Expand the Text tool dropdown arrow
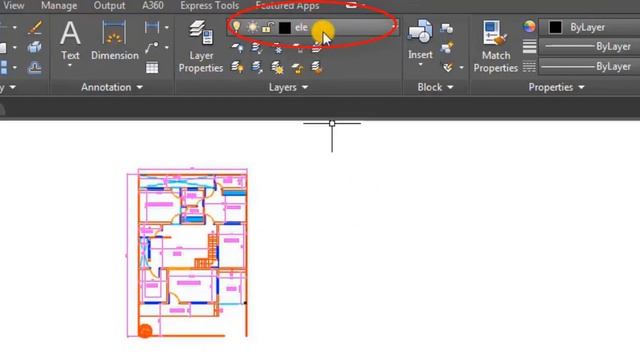Viewport: 640px width, 360px height. click(70, 65)
